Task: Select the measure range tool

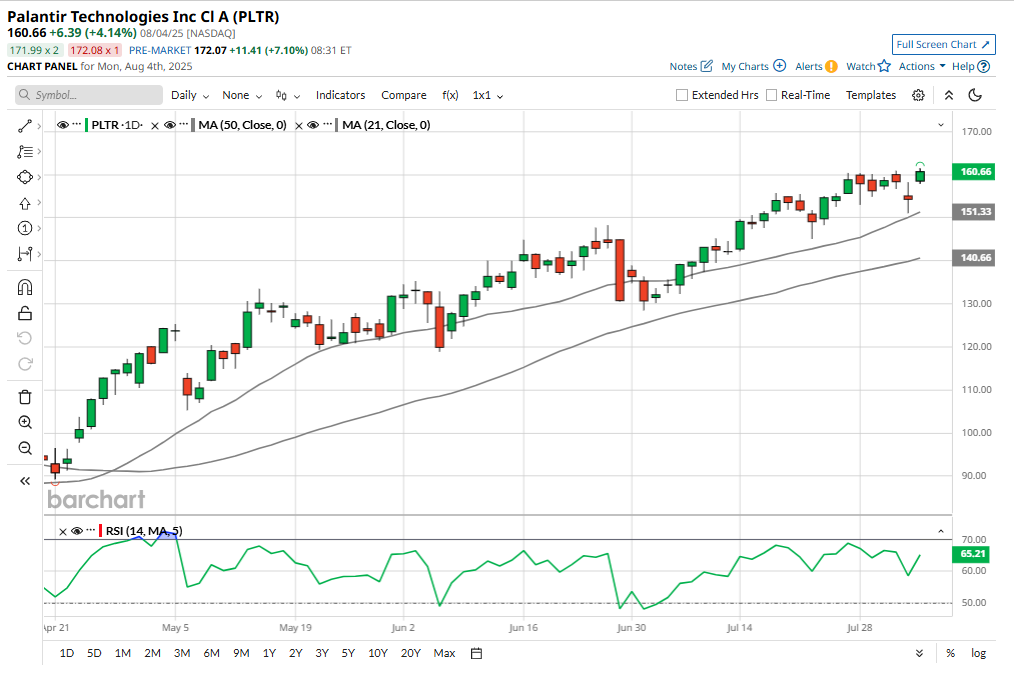Action: coord(25,254)
